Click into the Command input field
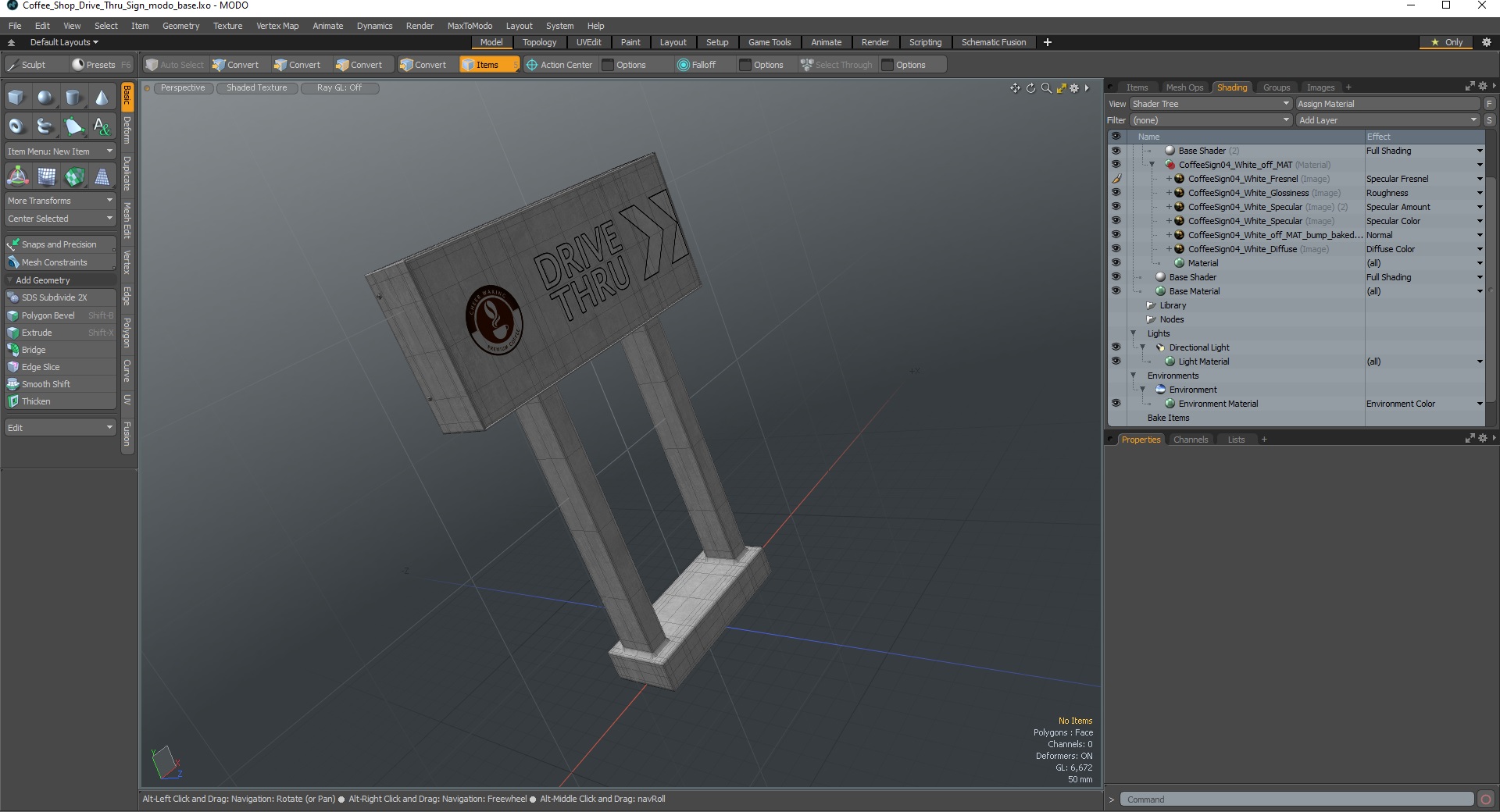The image size is (1500, 812). point(1297,799)
